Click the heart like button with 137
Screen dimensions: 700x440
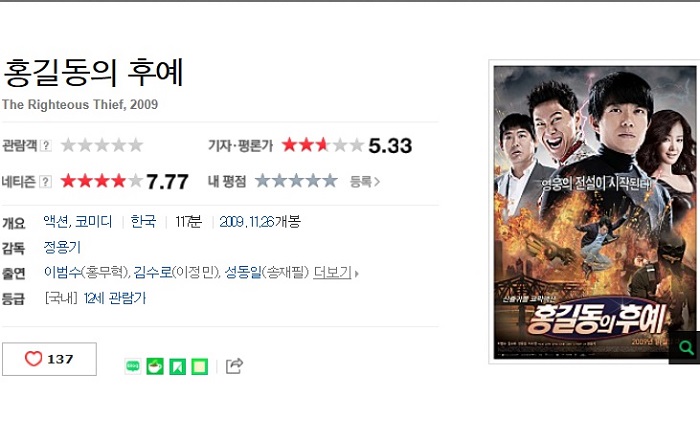(x=49, y=359)
